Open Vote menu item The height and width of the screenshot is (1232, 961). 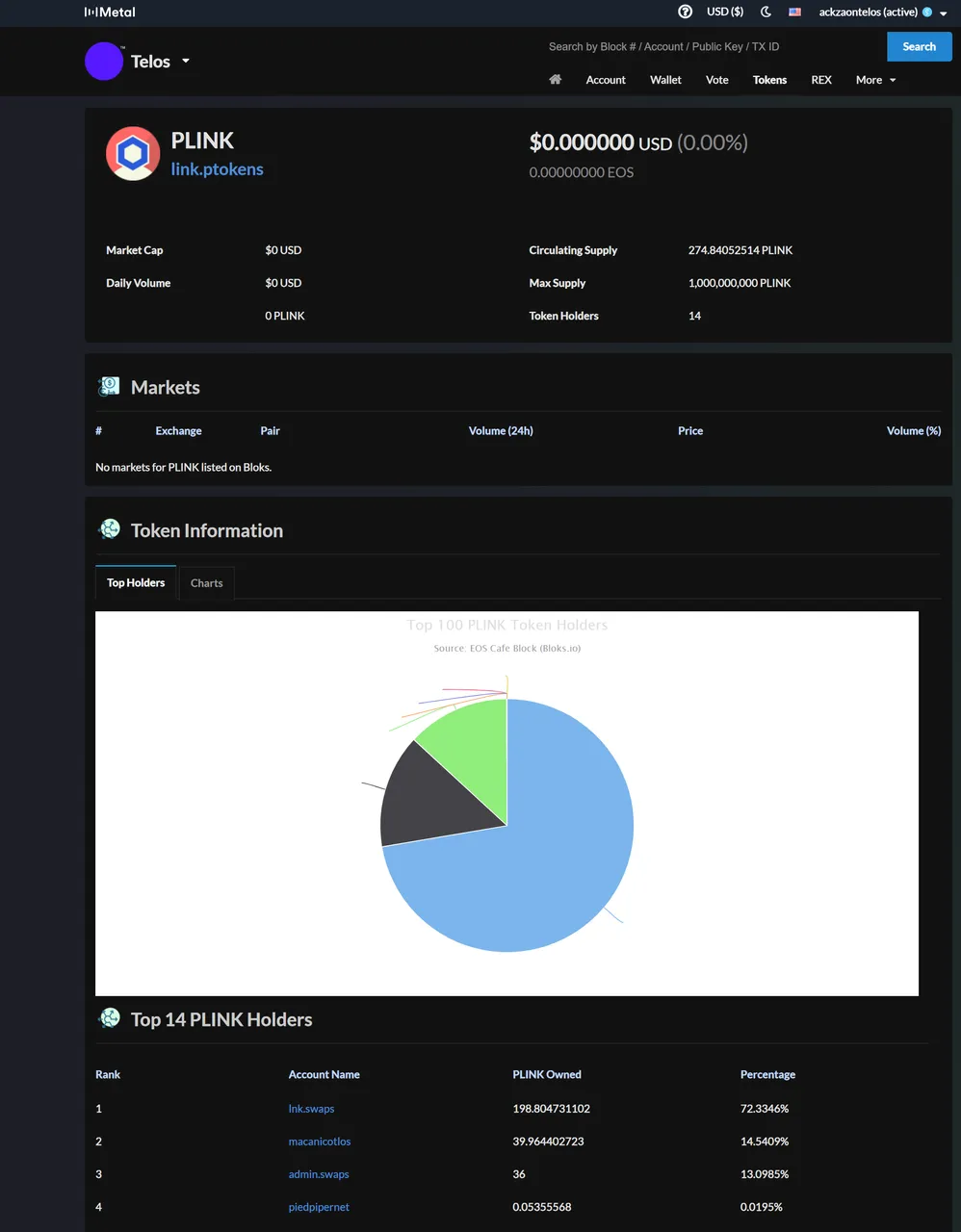pyautogui.click(x=717, y=80)
